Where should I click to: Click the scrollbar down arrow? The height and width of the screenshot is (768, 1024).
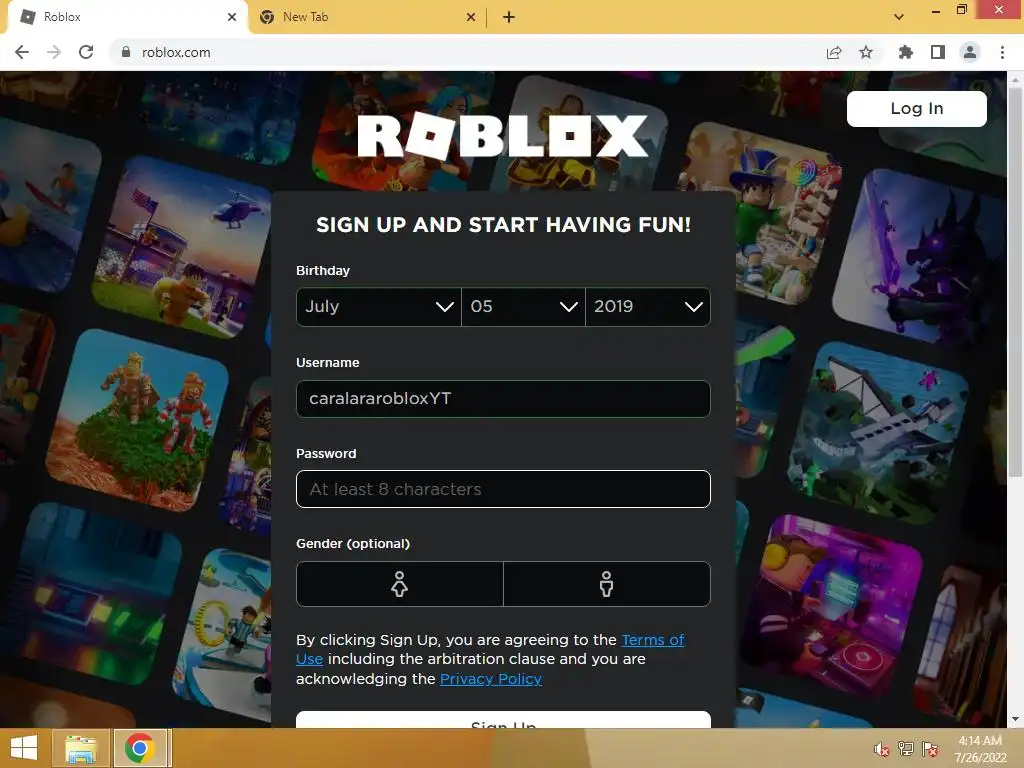[x=1015, y=719]
